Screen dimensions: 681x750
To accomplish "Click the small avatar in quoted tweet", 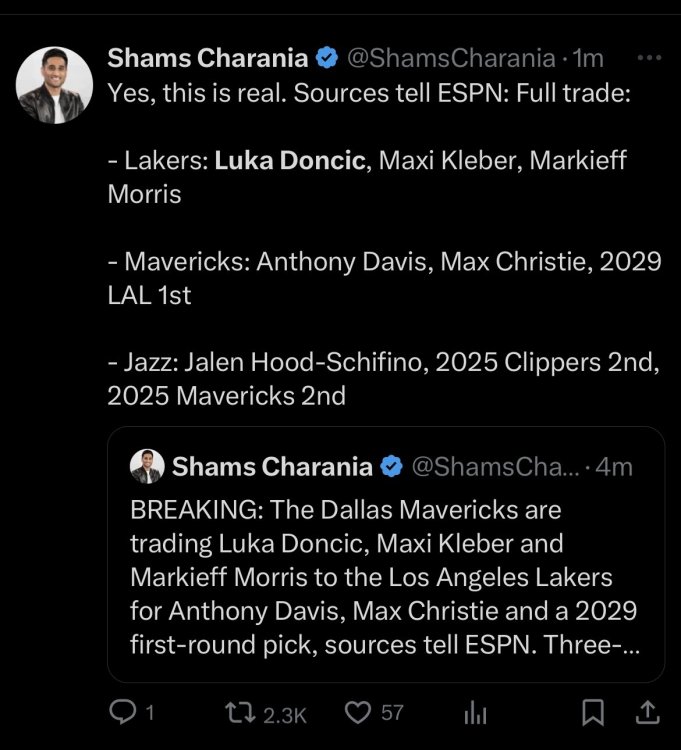I will 147,466.
